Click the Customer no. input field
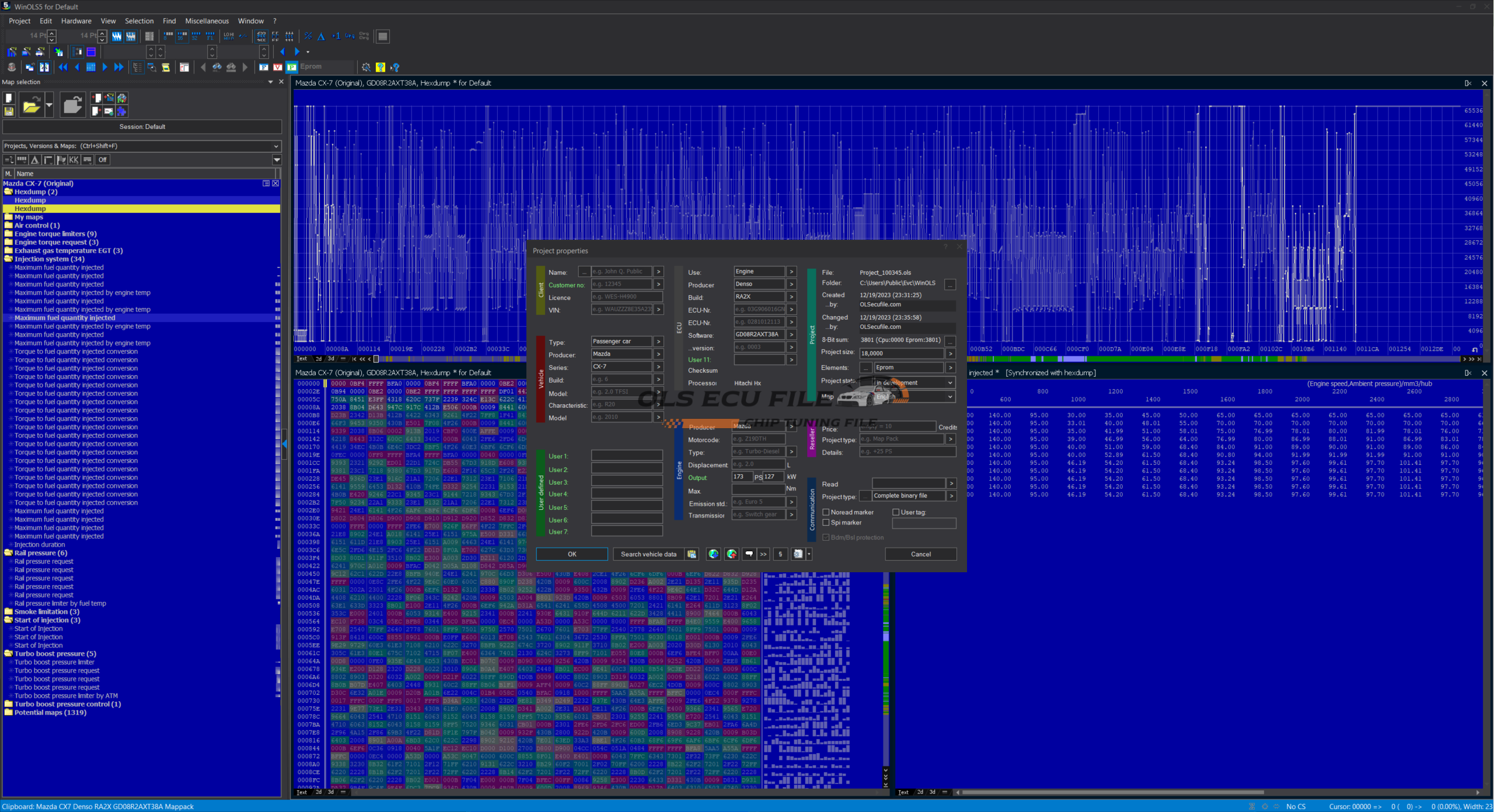This screenshot has width=1494, height=812. [x=621, y=285]
